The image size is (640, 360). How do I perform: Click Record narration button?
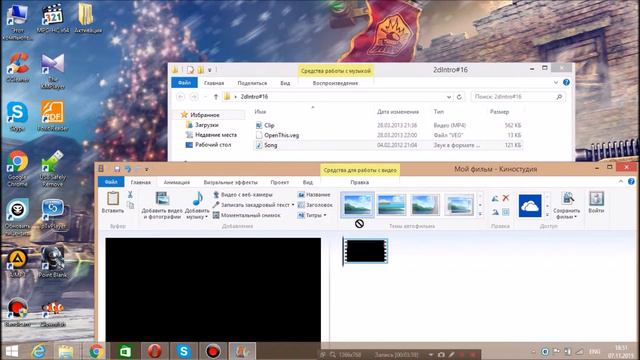[251, 205]
